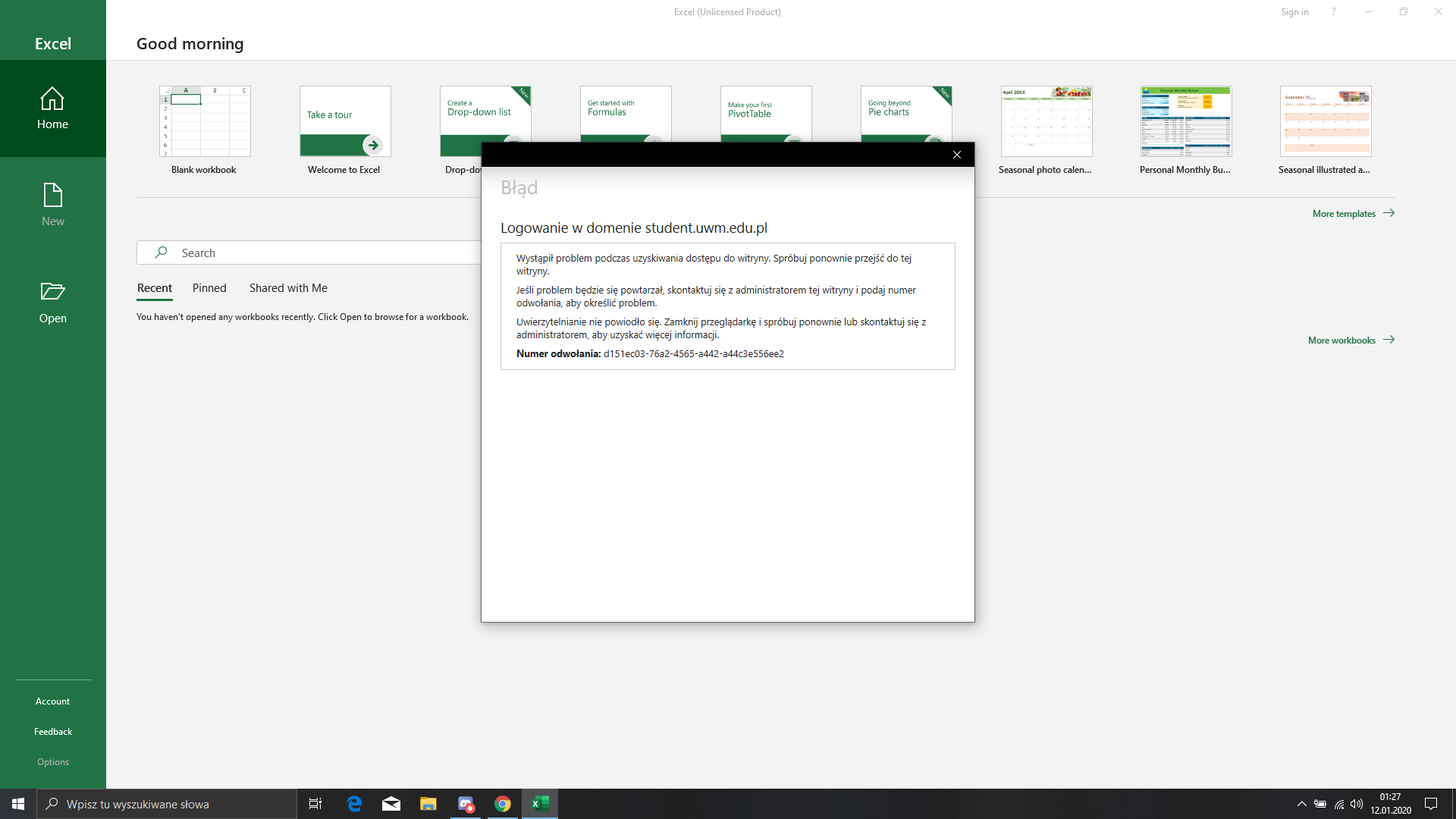
Task: Click the Windows taskbar search box
Action: point(167,804)
